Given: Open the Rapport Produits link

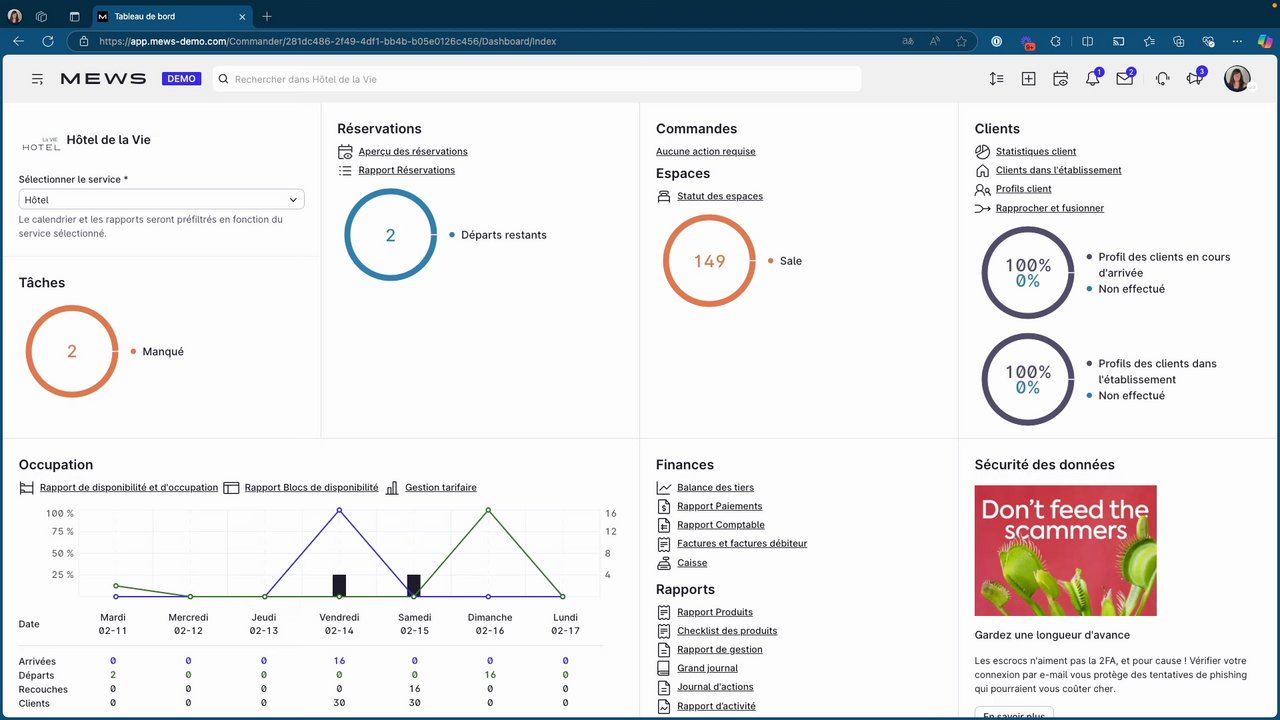Looking at the screenshot, I should [x=715, y=612].
